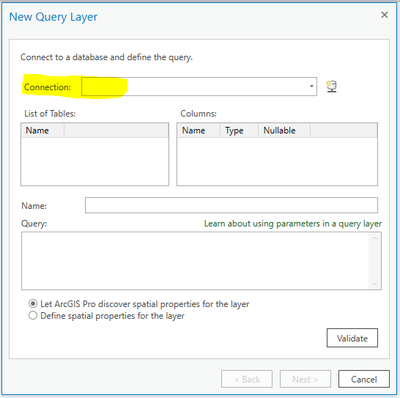Click inside the Name text field
Image resolution: width=400 pixels, height=398 pixels.
click(231, 205)
